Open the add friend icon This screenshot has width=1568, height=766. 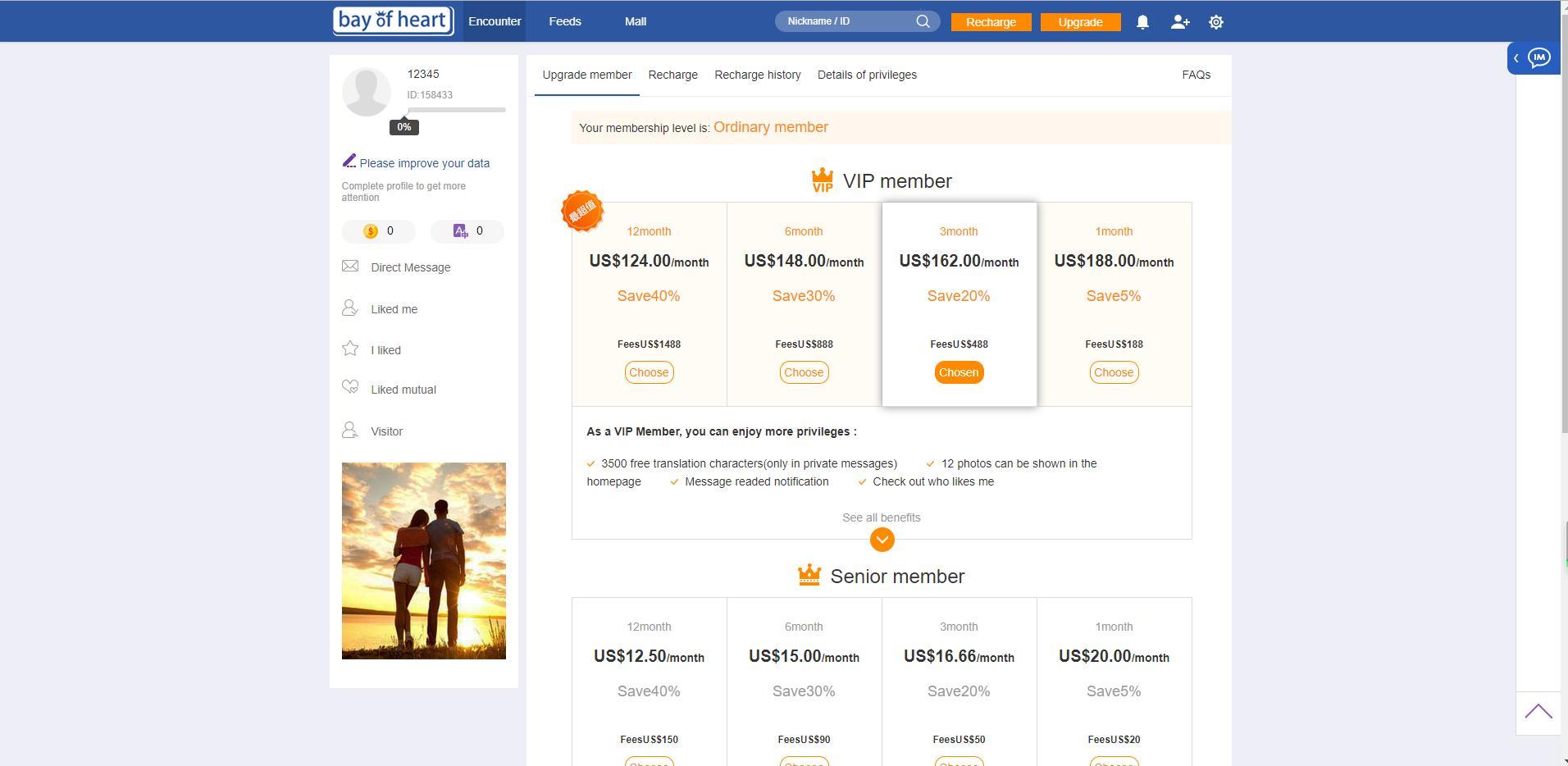pyautogui.click(x=1179, y=22)
